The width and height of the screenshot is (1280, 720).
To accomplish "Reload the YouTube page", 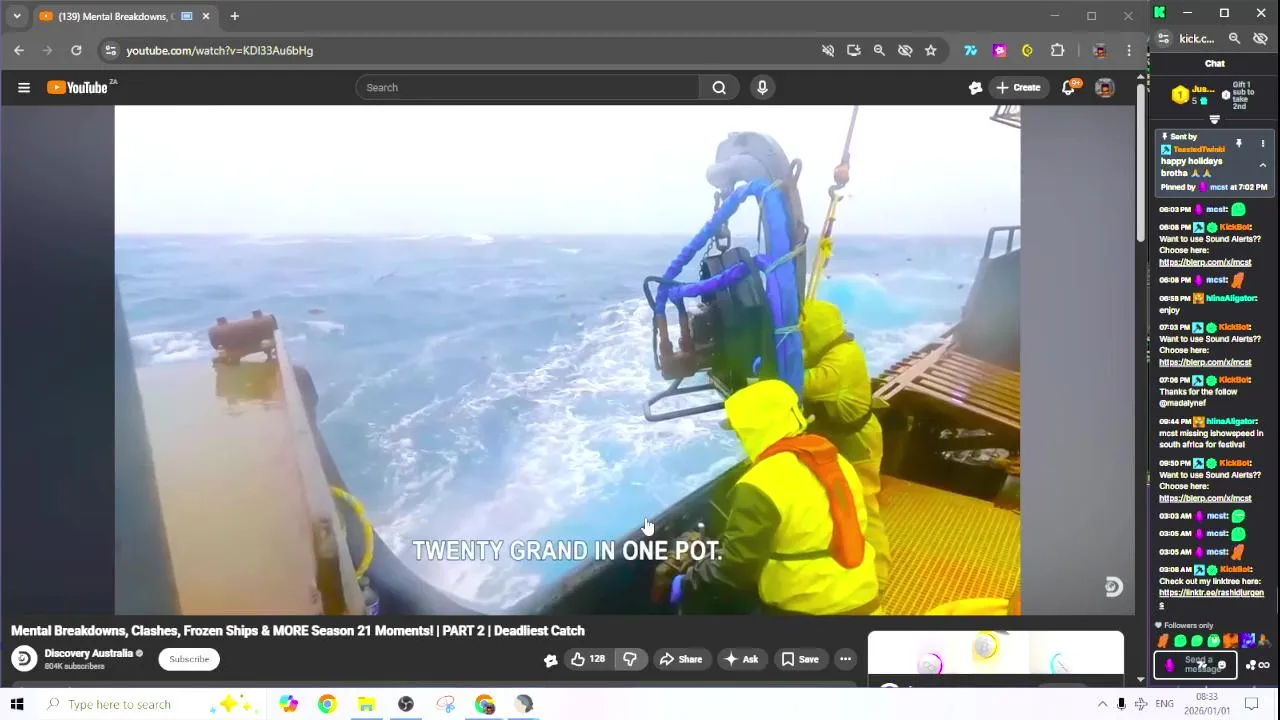I will 76,50.
